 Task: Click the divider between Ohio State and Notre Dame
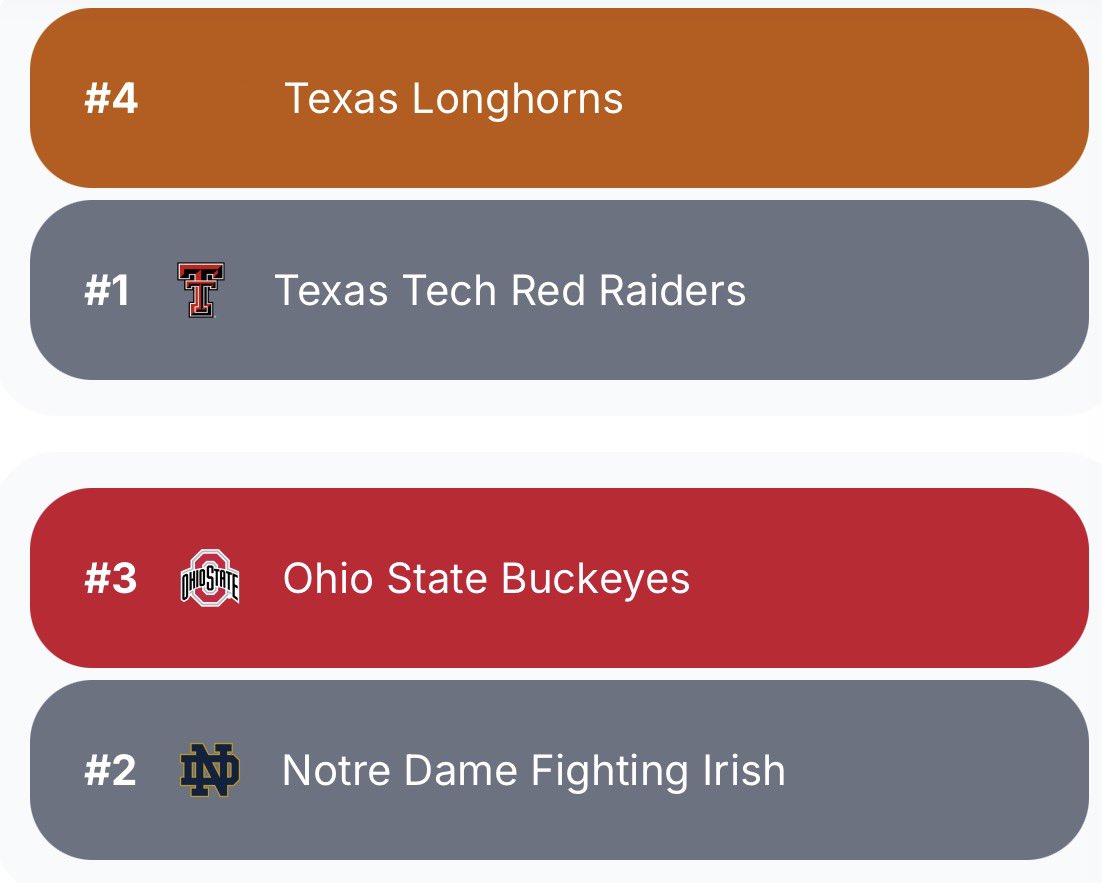pos(551,674)
